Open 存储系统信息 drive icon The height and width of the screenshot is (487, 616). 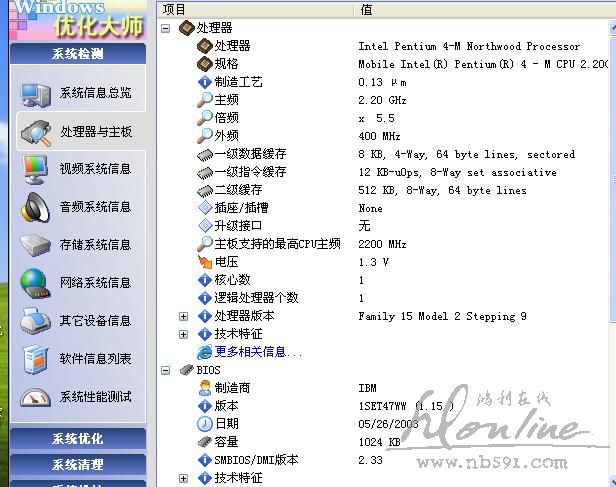35,245
